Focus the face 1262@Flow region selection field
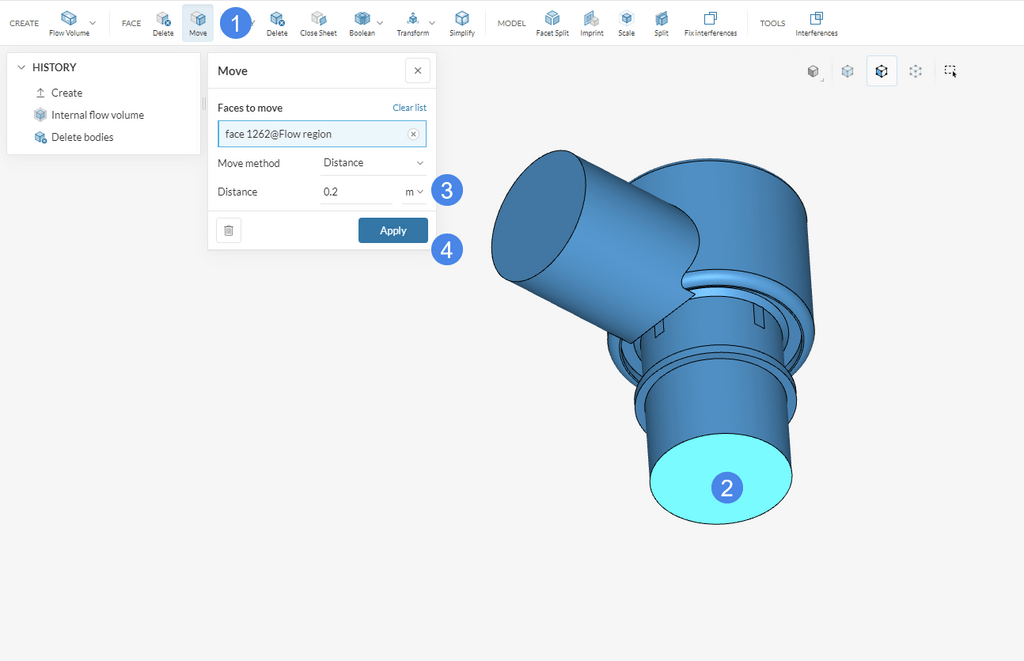This screenshot has width=1024, height=661. coord(322,134)
